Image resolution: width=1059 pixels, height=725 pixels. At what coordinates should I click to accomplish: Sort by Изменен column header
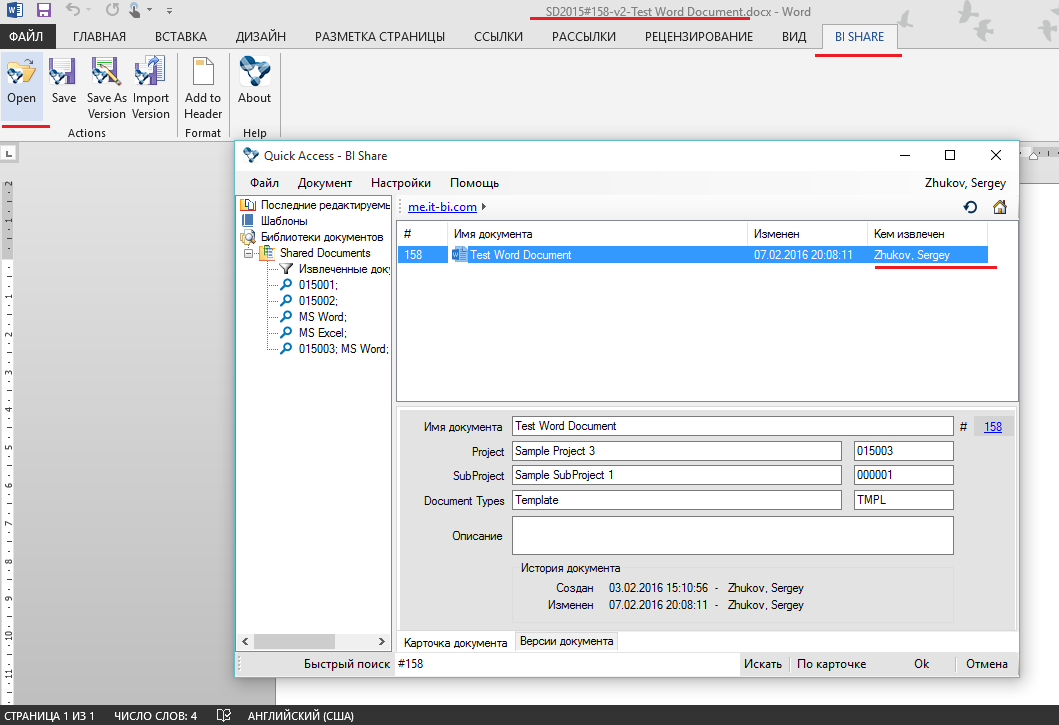pos(807,234)
